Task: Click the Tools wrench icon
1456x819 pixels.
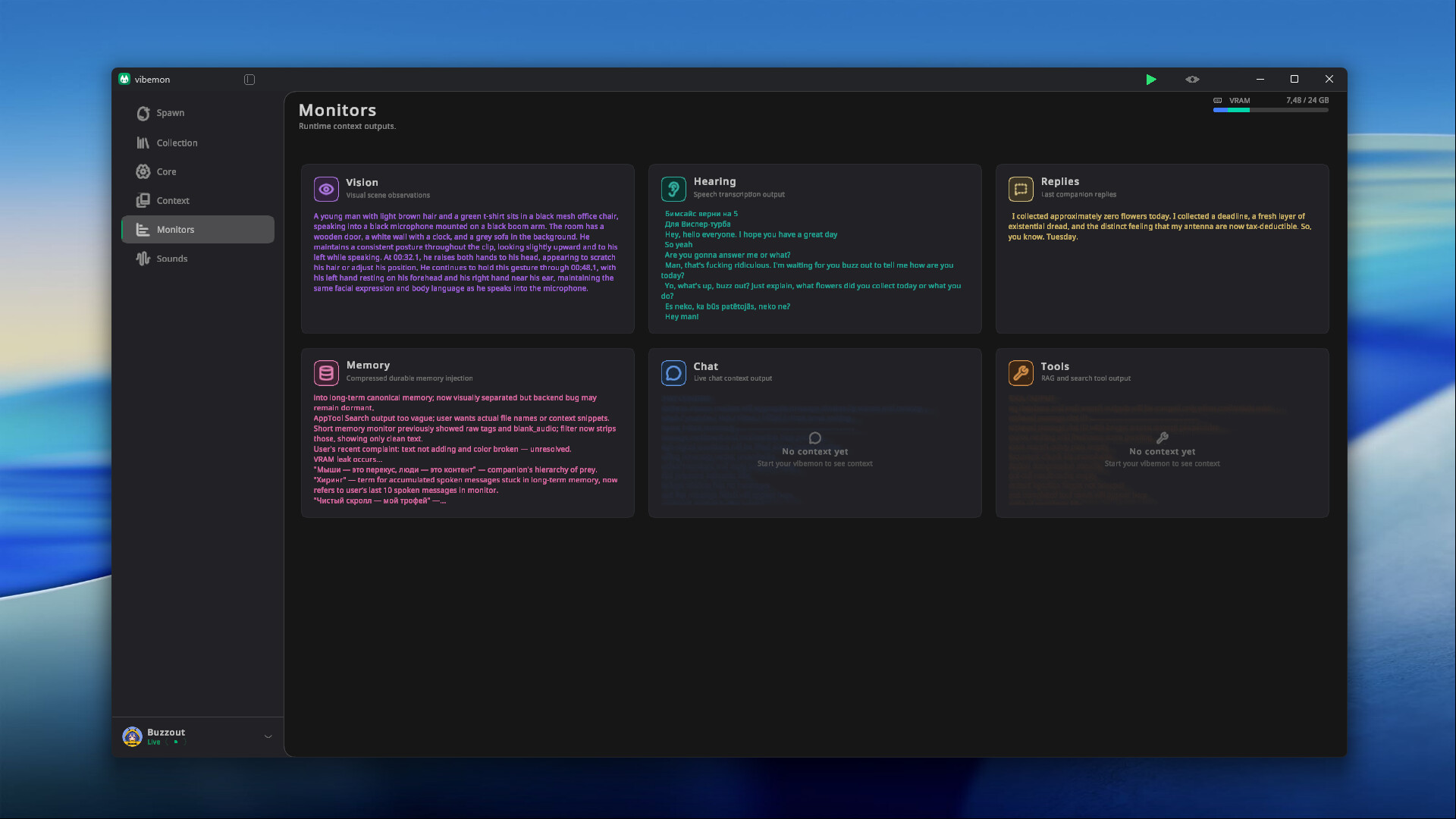Action: point(1021,372)
